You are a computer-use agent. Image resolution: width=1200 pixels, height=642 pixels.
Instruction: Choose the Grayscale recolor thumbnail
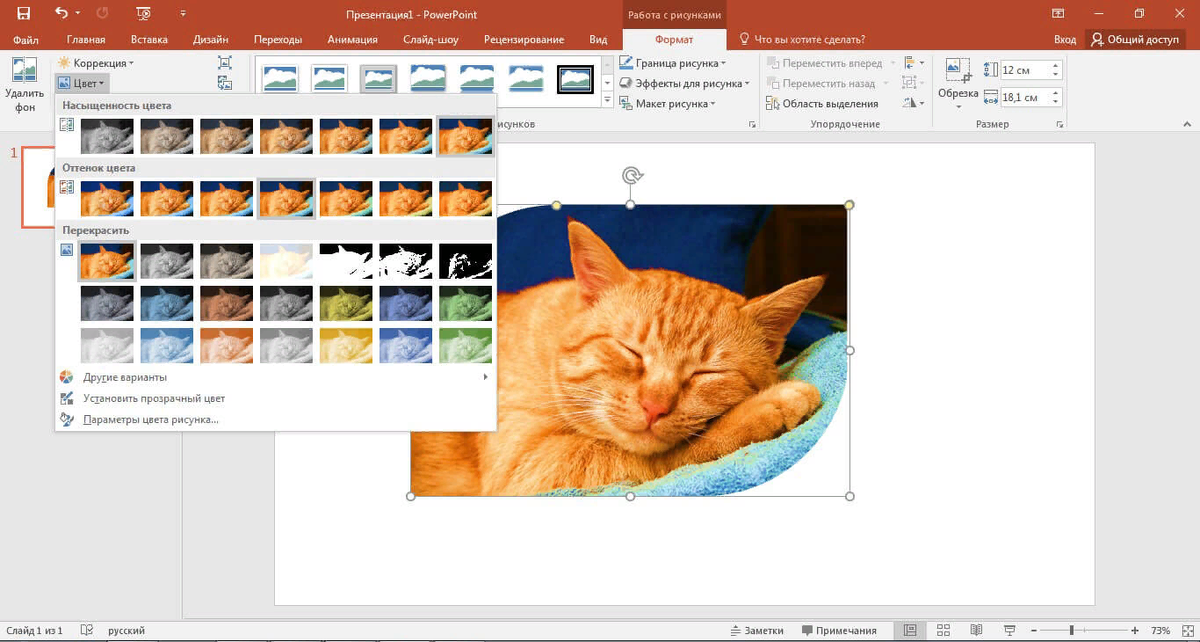tap(167, 261)
